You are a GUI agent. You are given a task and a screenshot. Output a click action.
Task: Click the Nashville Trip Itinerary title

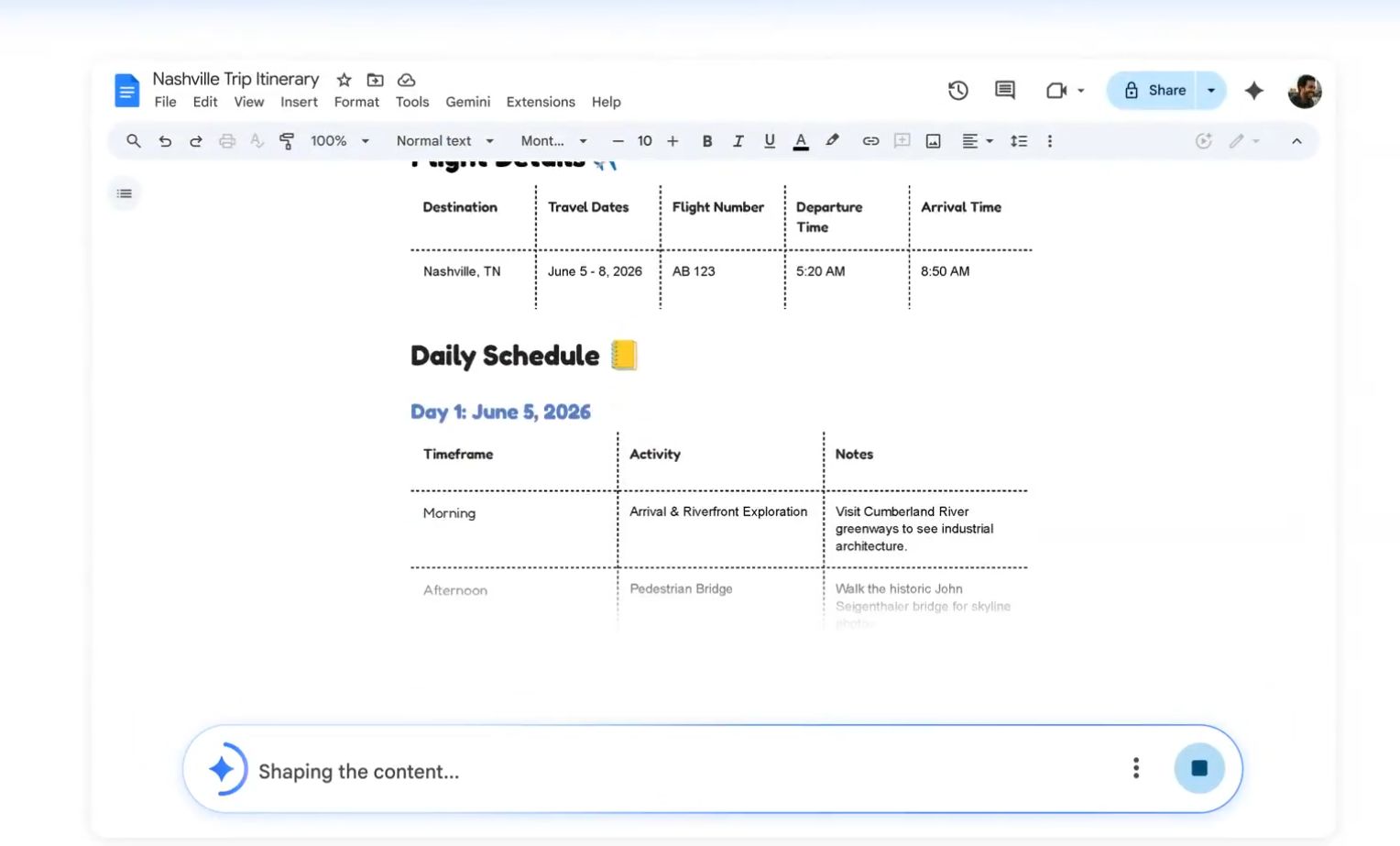(235, 79)
